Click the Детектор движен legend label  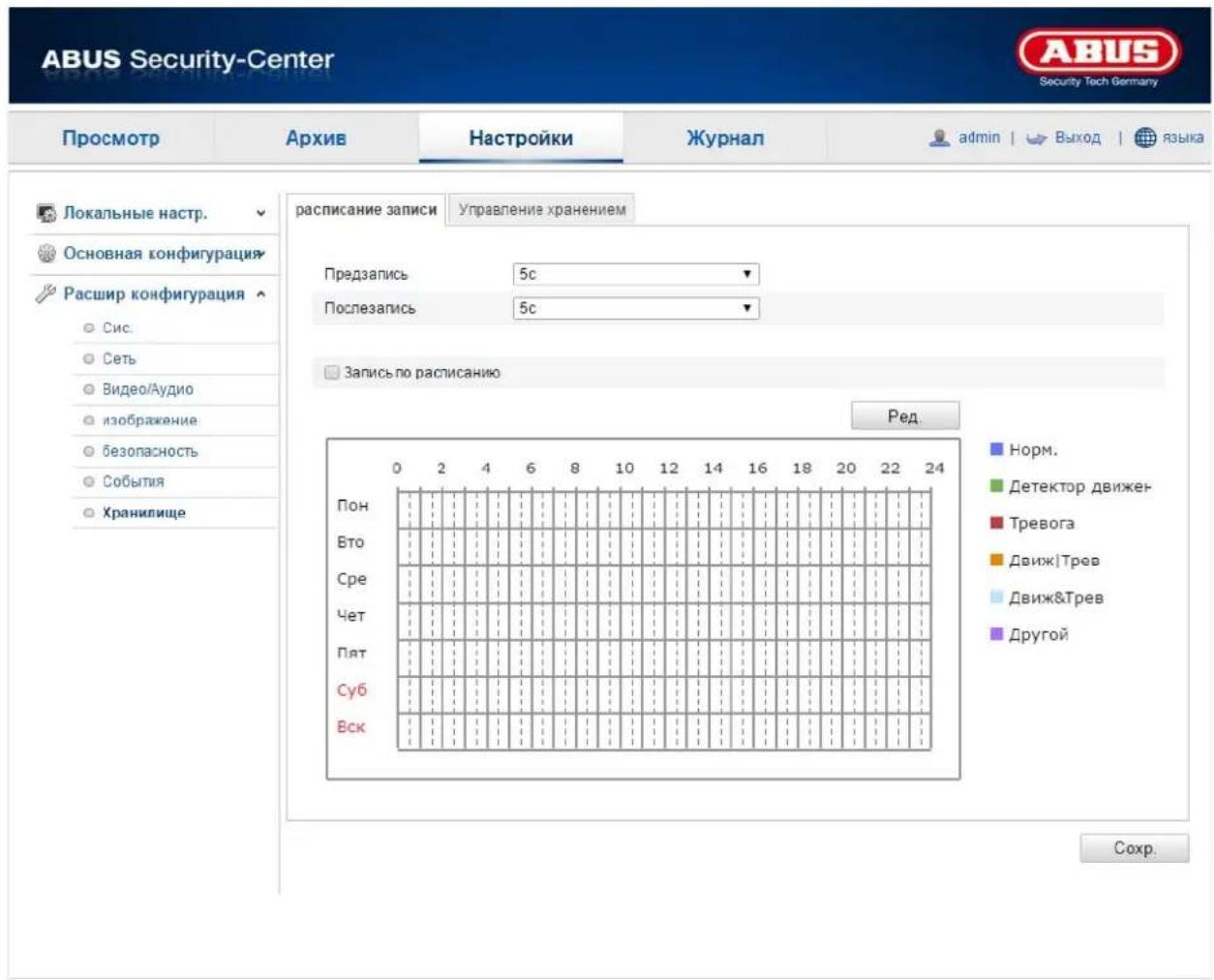pos(1080,487)
